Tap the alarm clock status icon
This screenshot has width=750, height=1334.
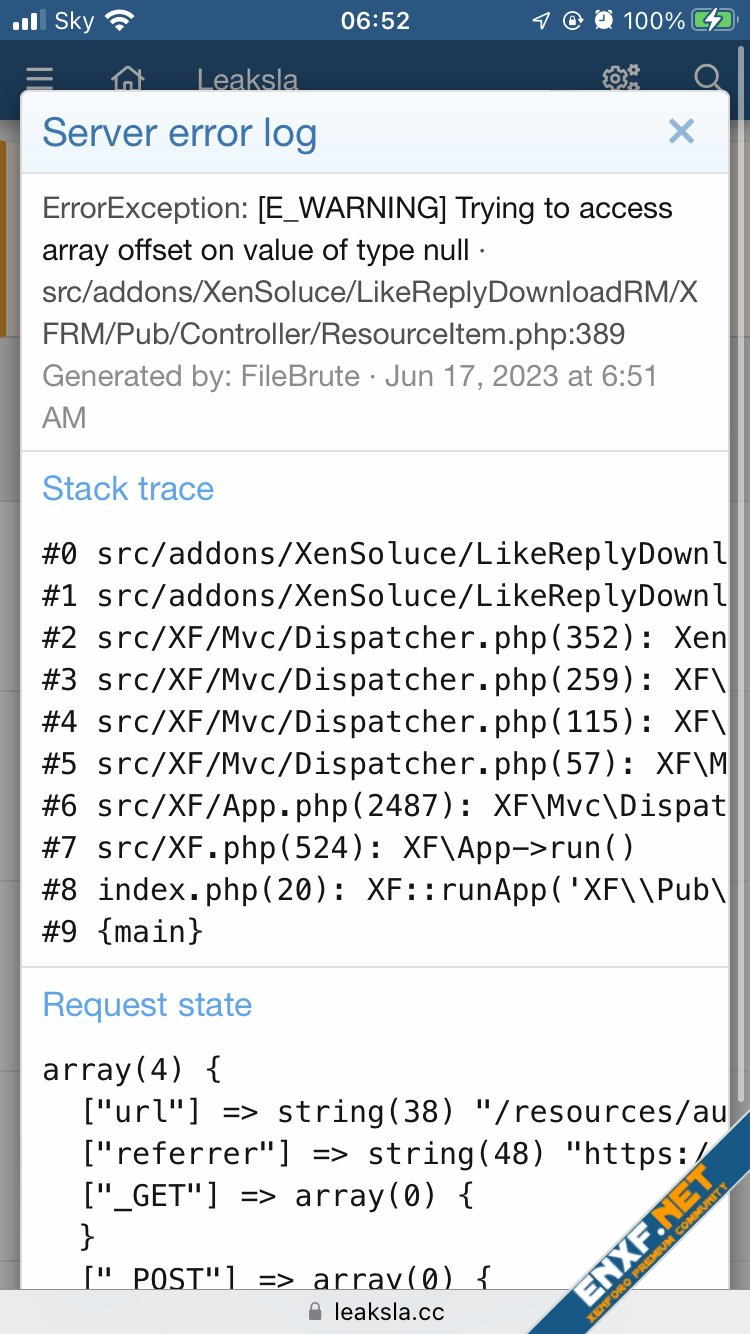(604, 20)
